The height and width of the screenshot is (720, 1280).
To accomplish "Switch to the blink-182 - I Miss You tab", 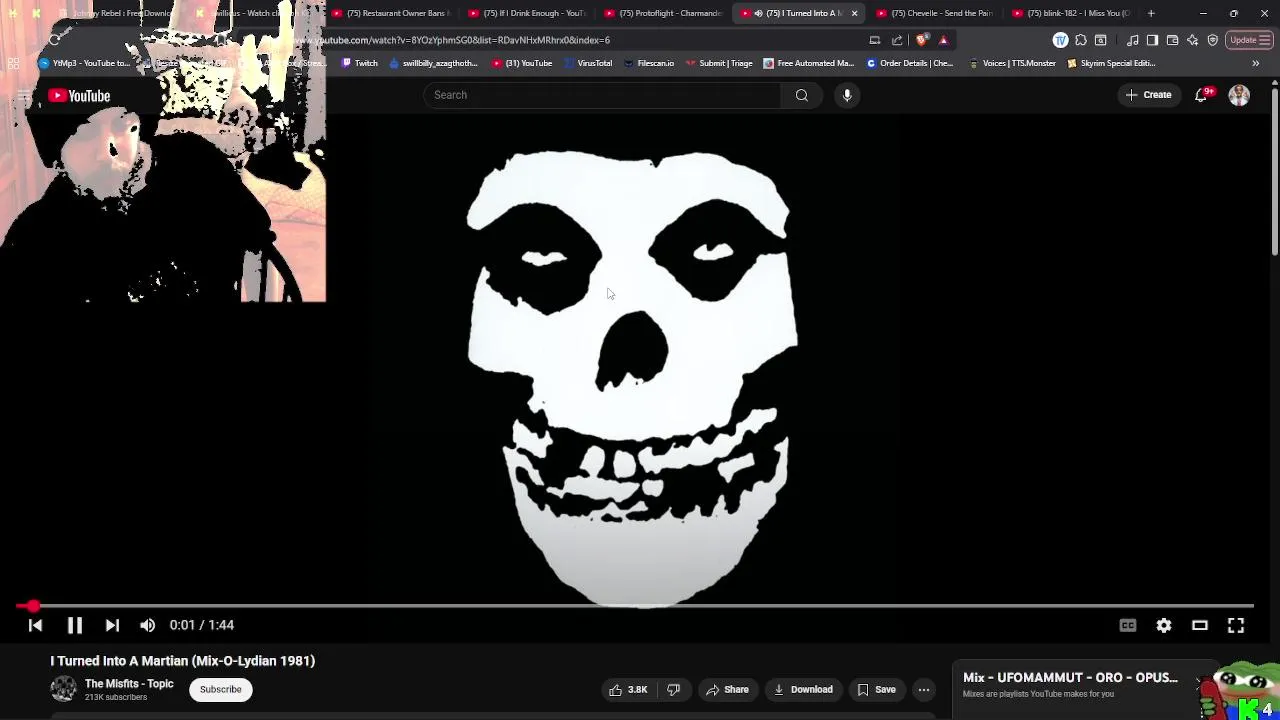I will point(1070,13).
